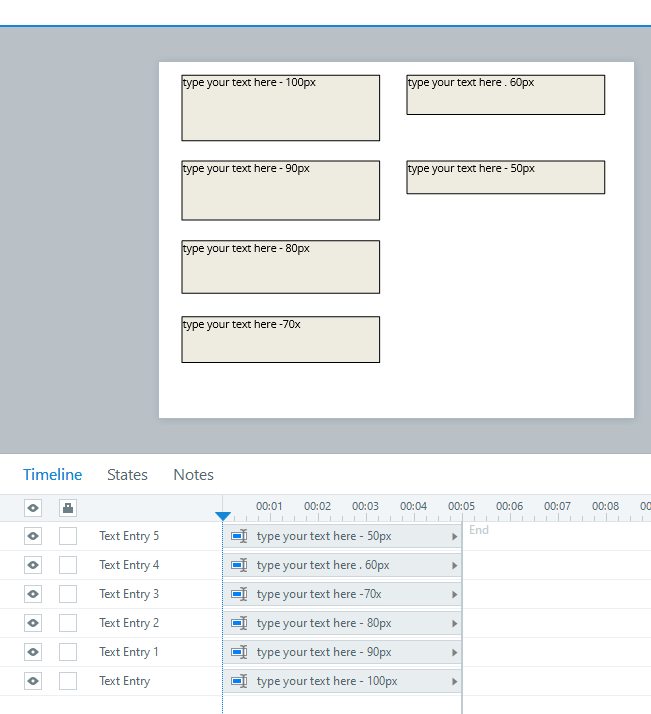Lock the bottom Text Entry row's lock box
651x714 pixels.
(68, 681)
